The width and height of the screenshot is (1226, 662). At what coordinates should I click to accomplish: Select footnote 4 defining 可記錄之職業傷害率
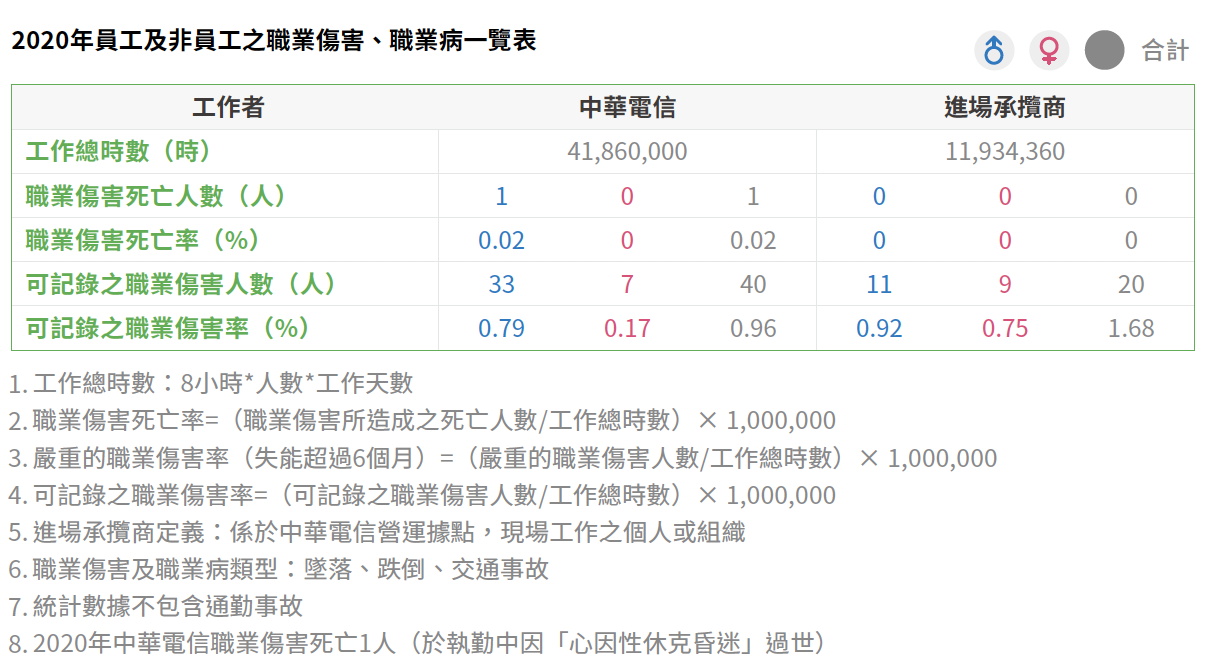click(422, 495)
